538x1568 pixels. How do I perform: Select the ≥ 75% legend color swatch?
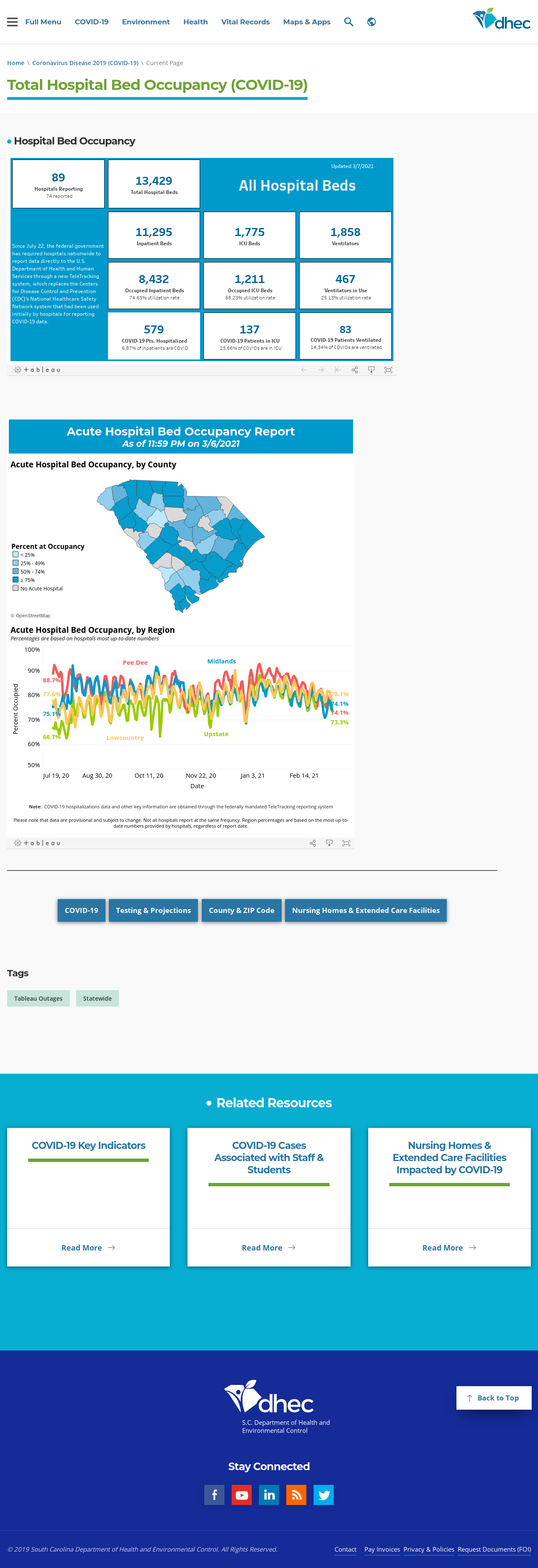click(x=16, y=579)
